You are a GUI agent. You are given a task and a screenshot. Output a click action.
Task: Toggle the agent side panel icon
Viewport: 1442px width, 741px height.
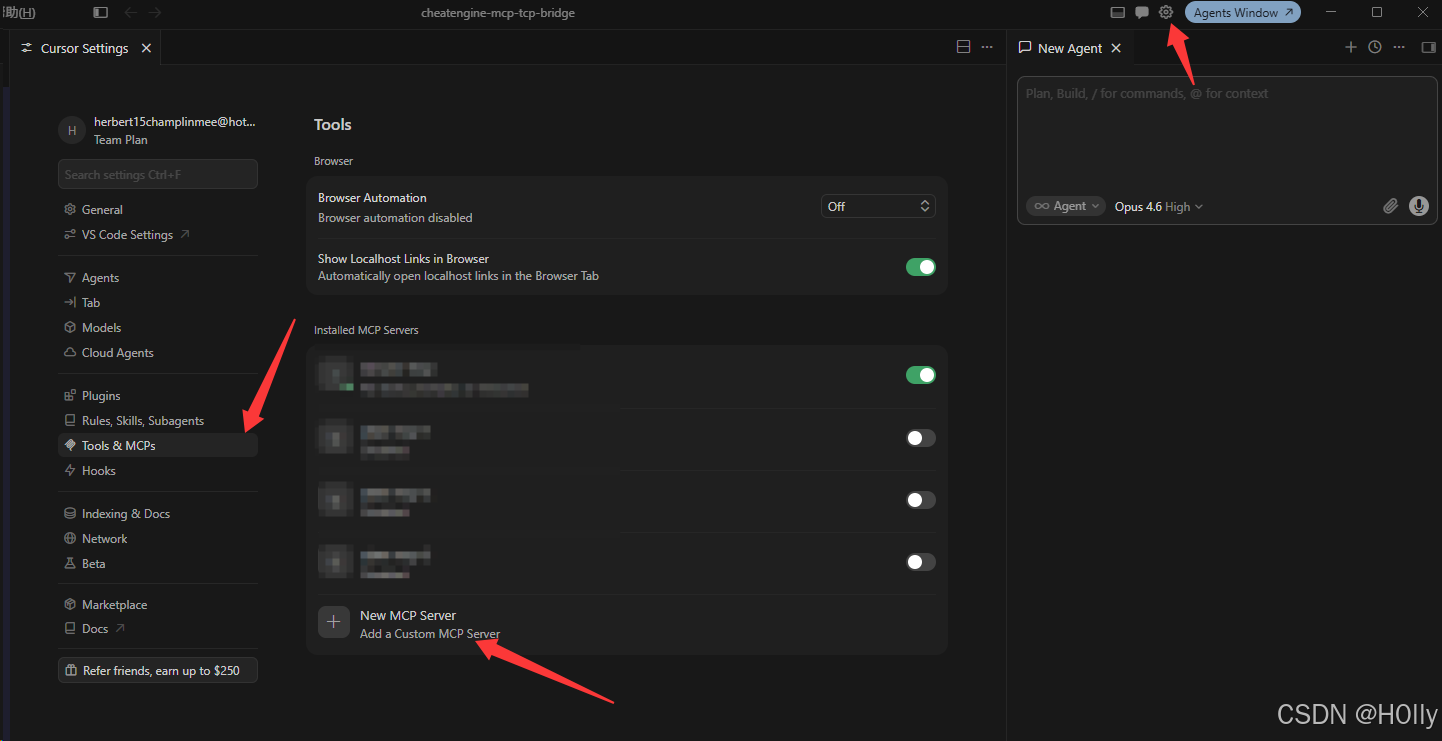click(x=1428, y=47)
